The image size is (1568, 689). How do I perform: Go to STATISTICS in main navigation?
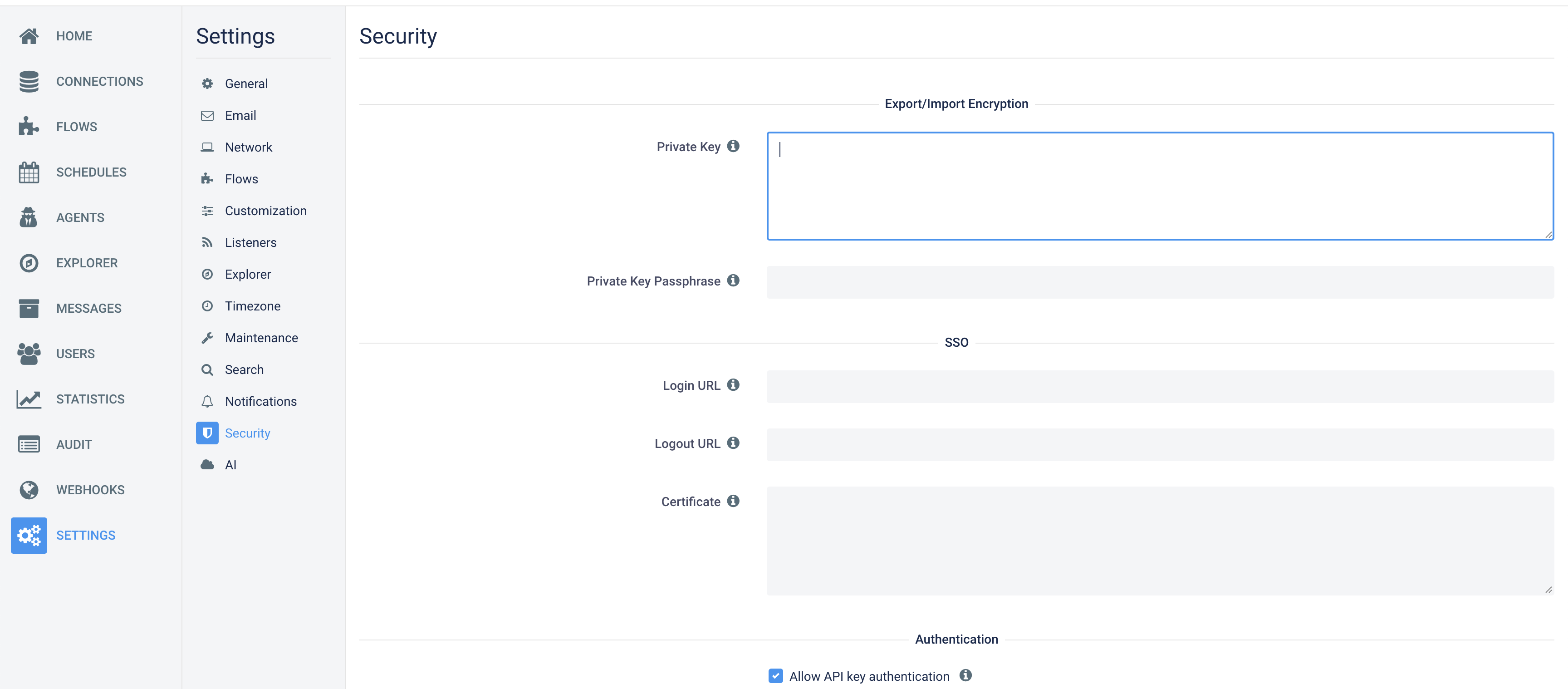pos(90,399)
